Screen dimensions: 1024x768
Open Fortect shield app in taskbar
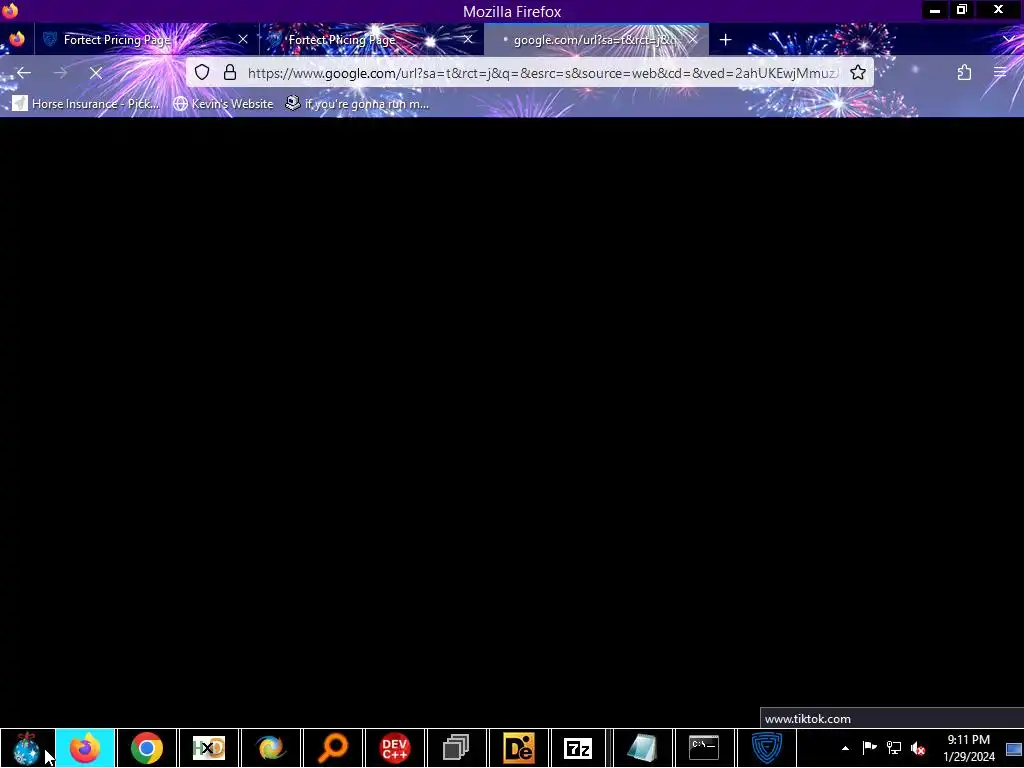pos(767,748)
